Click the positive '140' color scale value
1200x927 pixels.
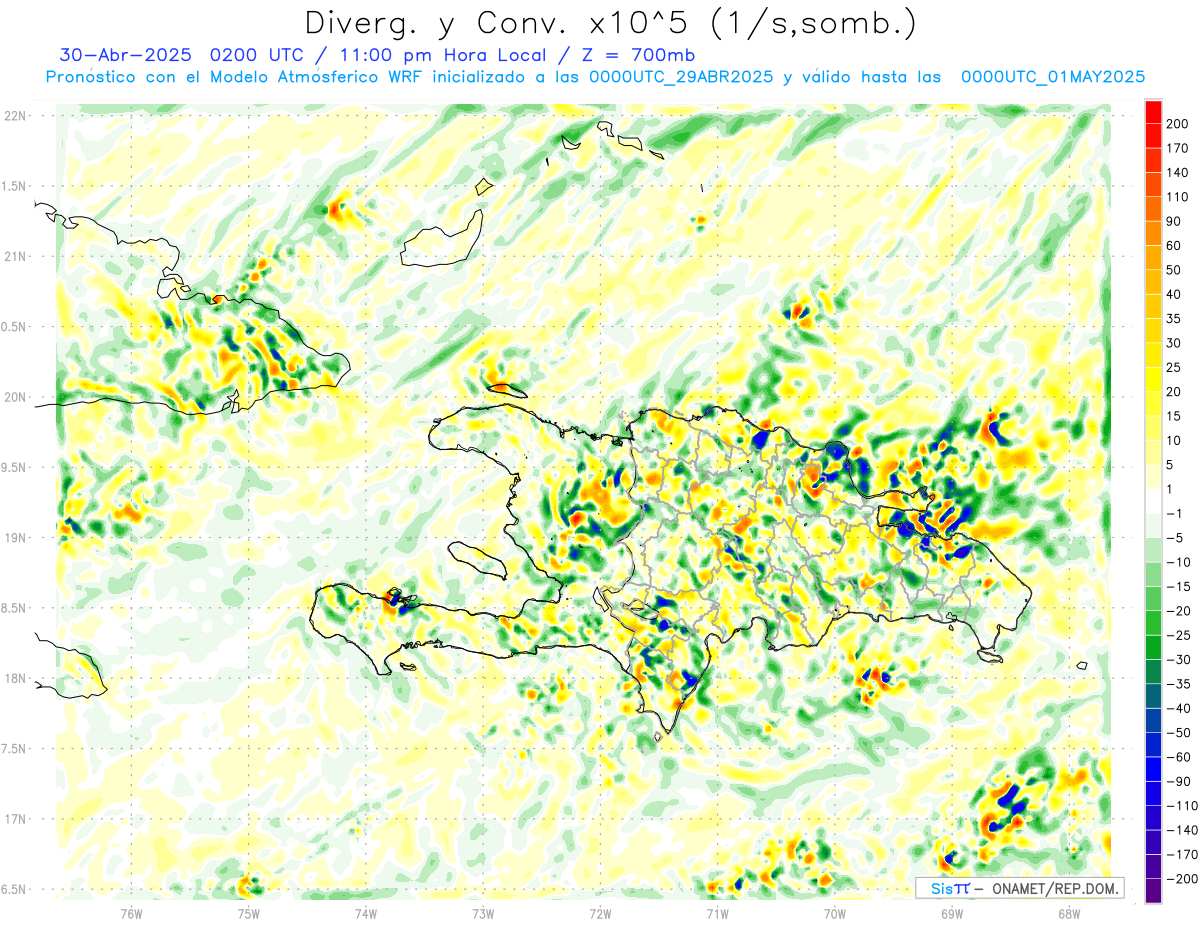[x=1179, y=172]
